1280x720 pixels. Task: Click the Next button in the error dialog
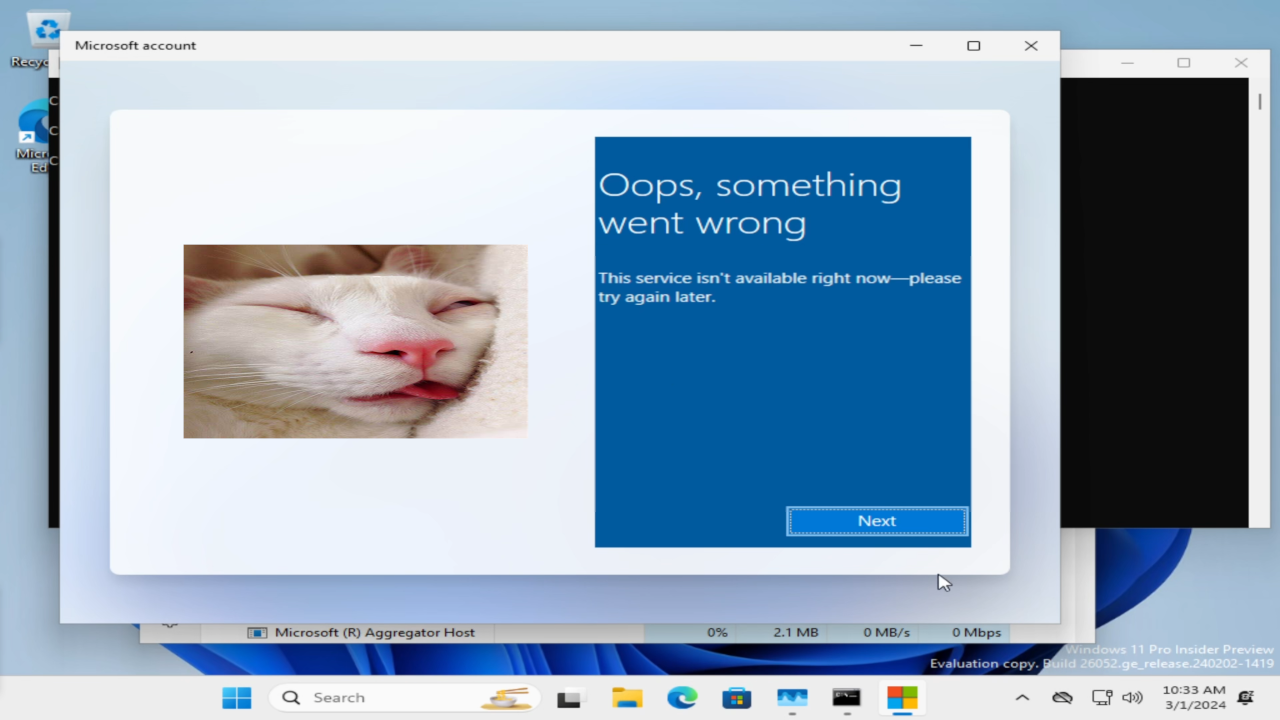point(877,521)
